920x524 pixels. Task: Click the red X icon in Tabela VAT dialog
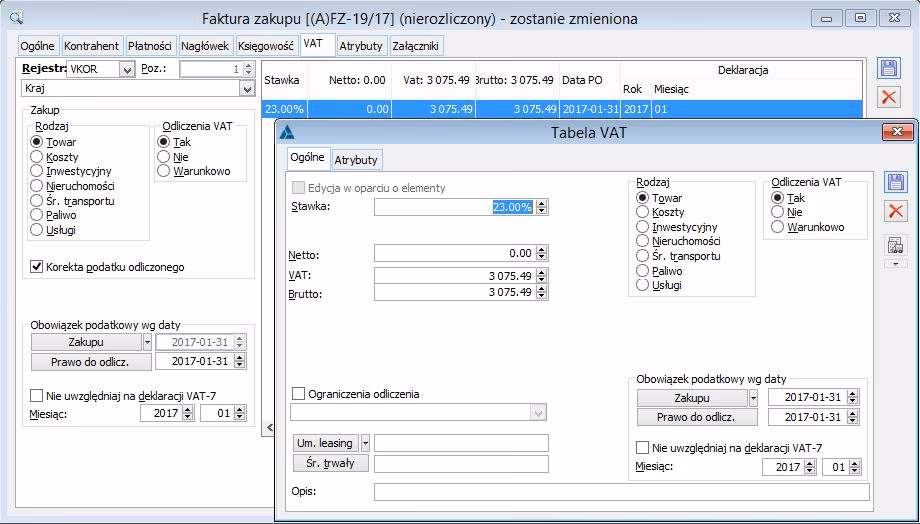coord(896,210)
